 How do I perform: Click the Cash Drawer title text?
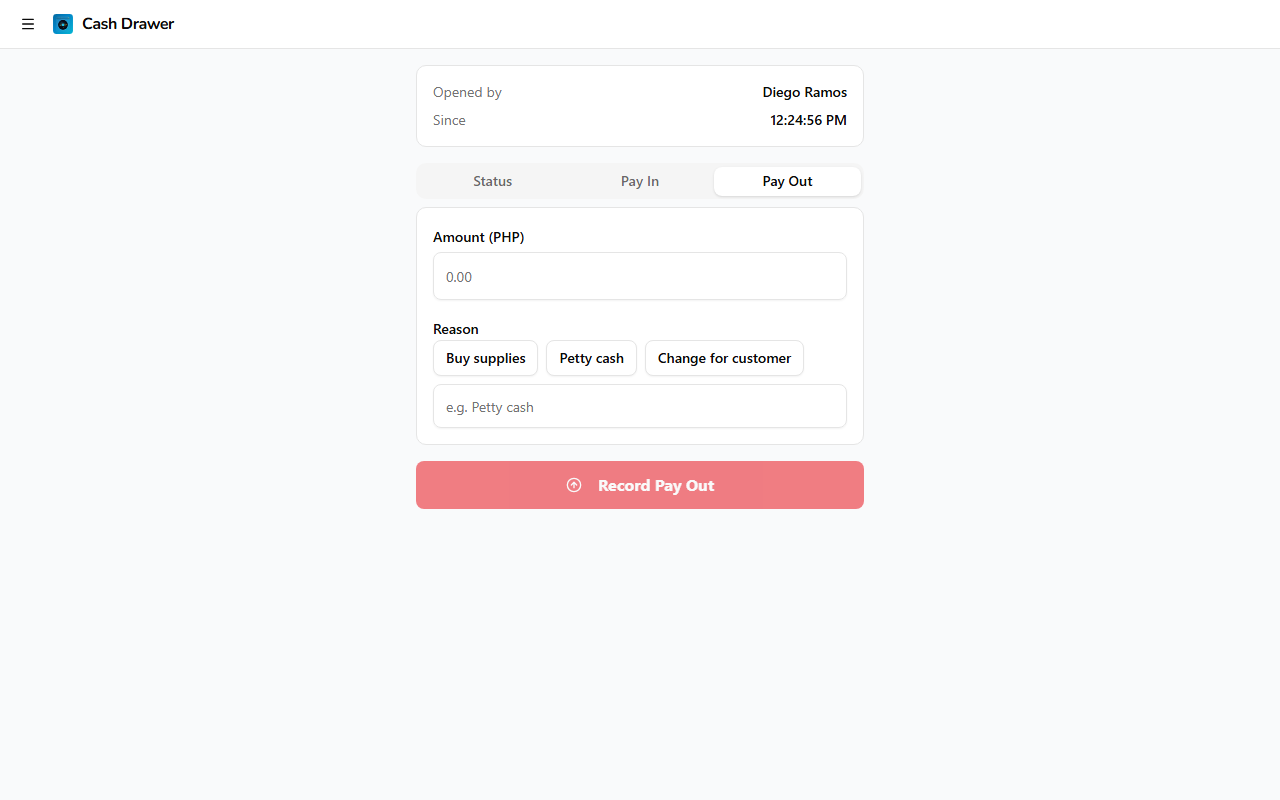(128, 24)
